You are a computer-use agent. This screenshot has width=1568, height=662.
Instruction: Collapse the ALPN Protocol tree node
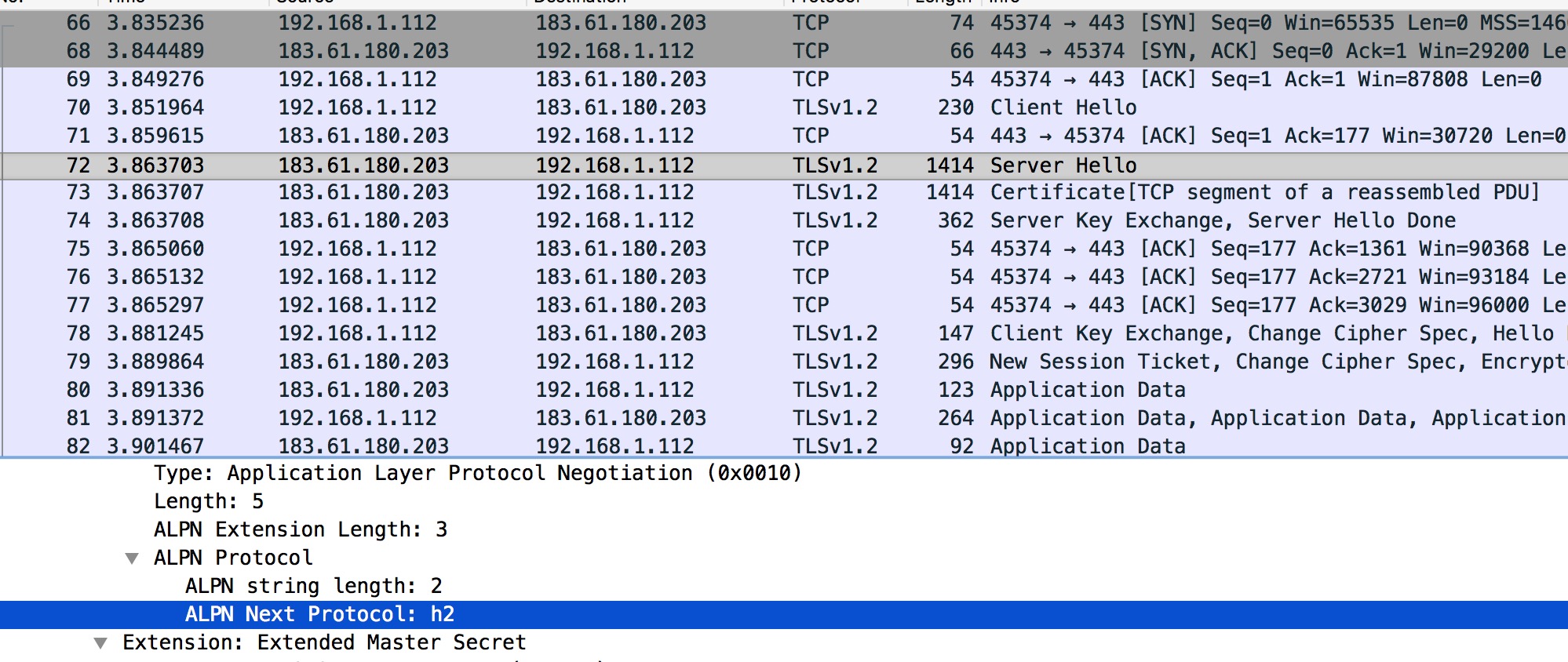pyautogui.click(x=132, y=558)
